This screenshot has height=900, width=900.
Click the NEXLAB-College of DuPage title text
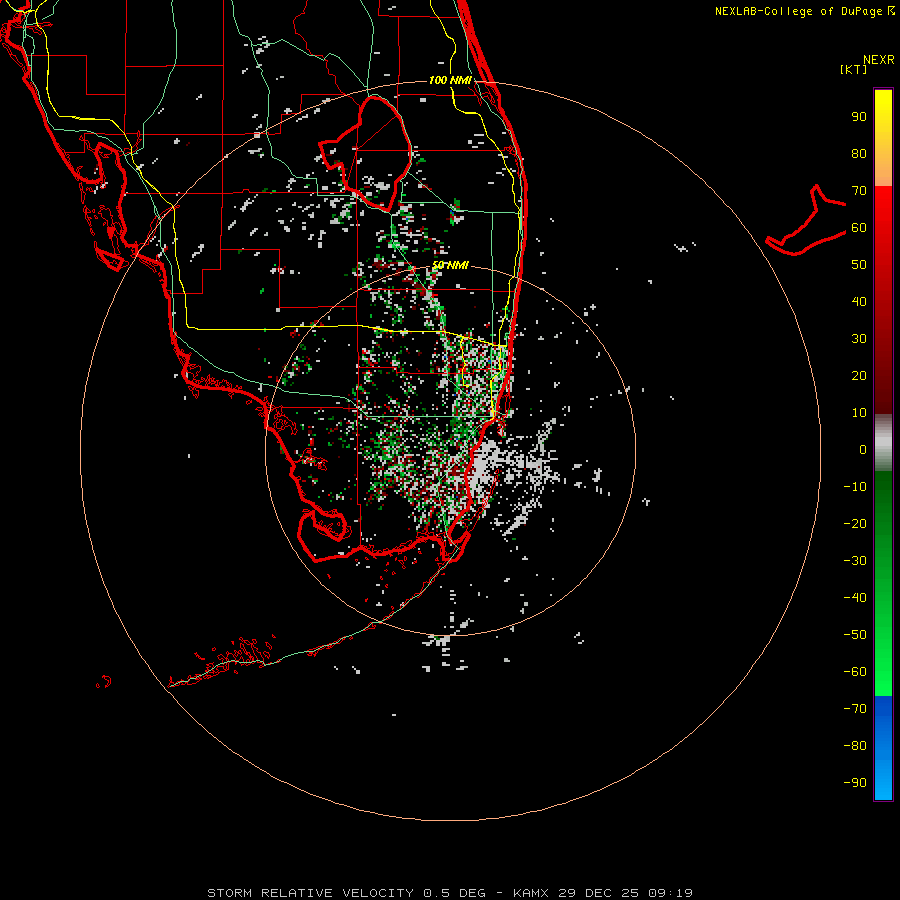tap(798, 11)
